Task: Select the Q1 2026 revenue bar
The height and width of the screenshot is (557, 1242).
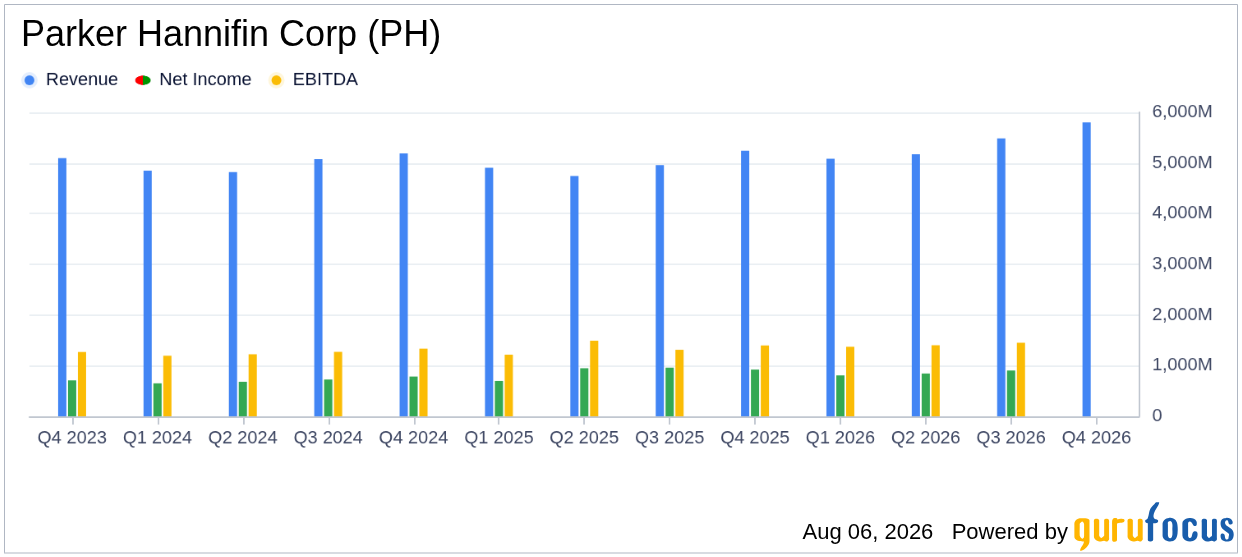Action: tap(830, 287)
